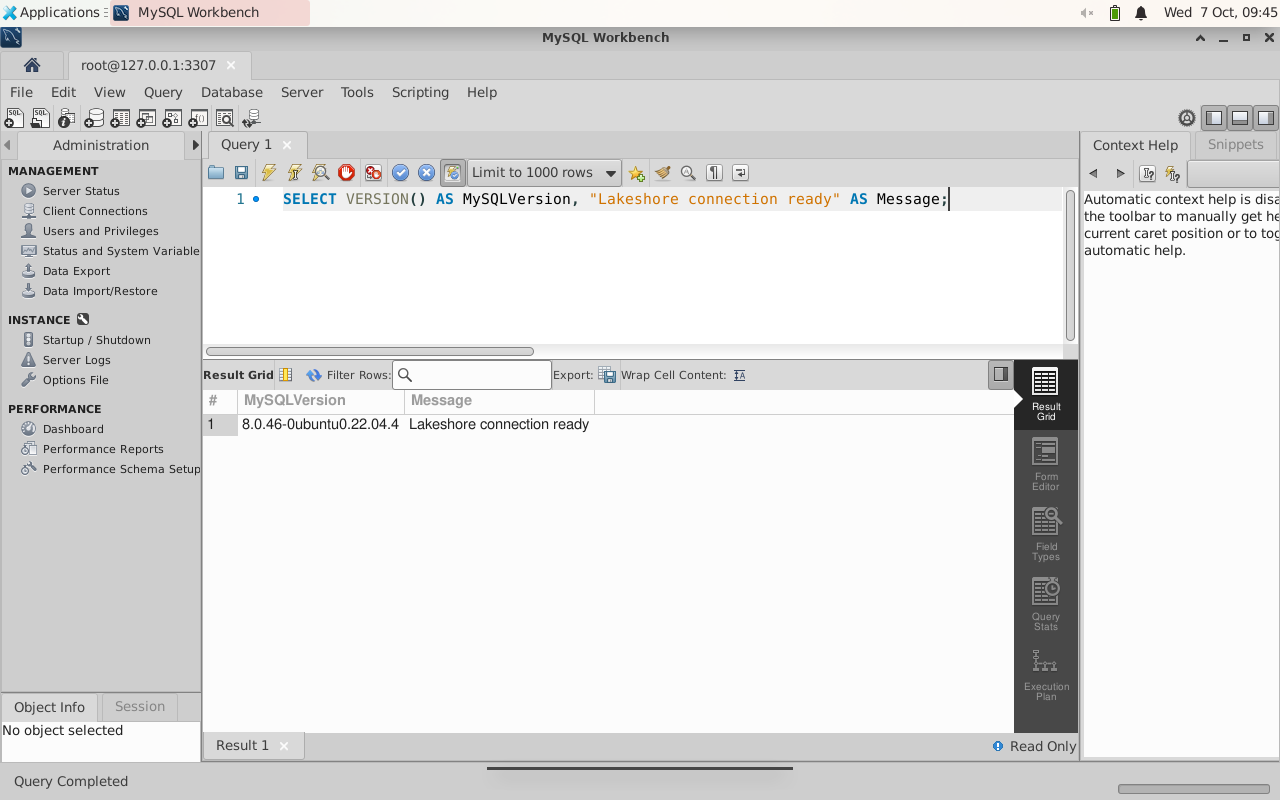
Task: Open script file folder icon in editor
Action: [216, 173]
